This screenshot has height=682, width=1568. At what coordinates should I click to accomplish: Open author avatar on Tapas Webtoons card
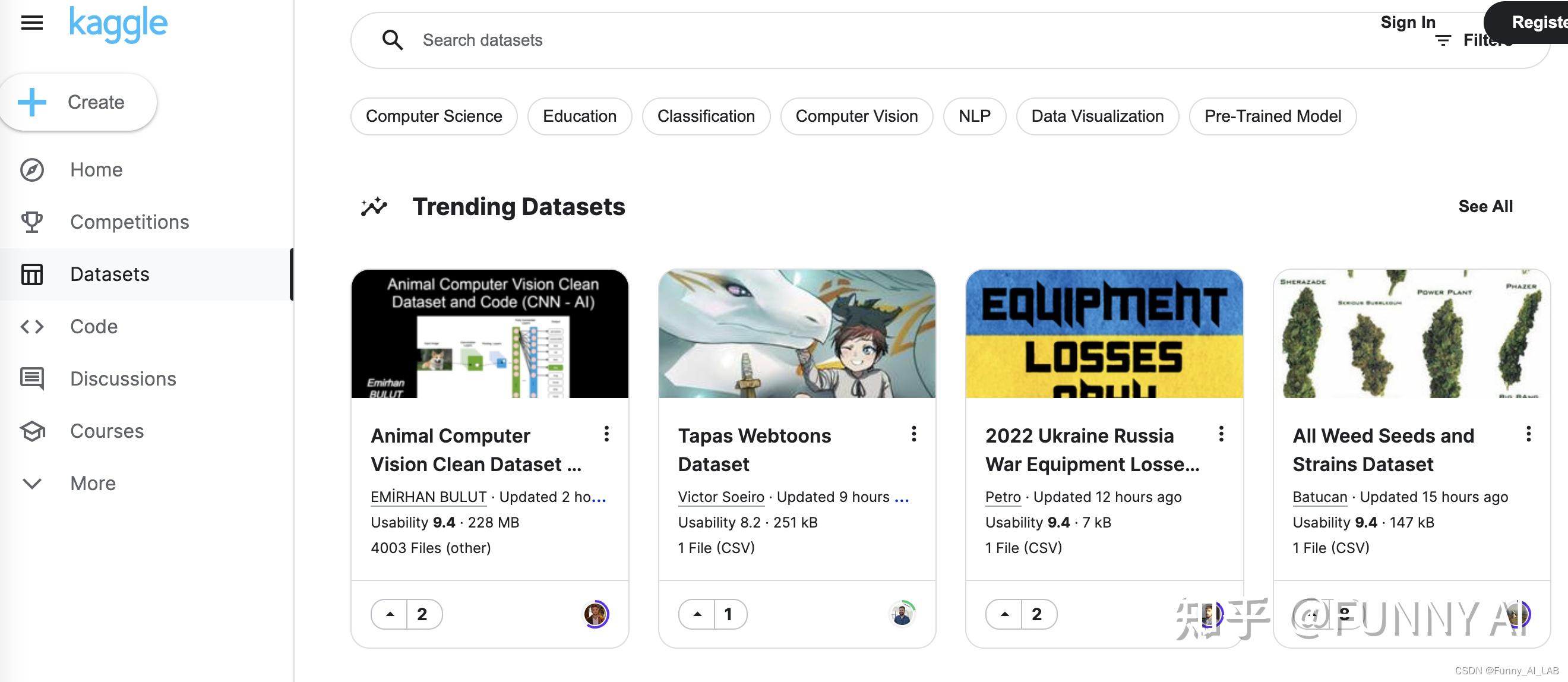click(902, 614)
